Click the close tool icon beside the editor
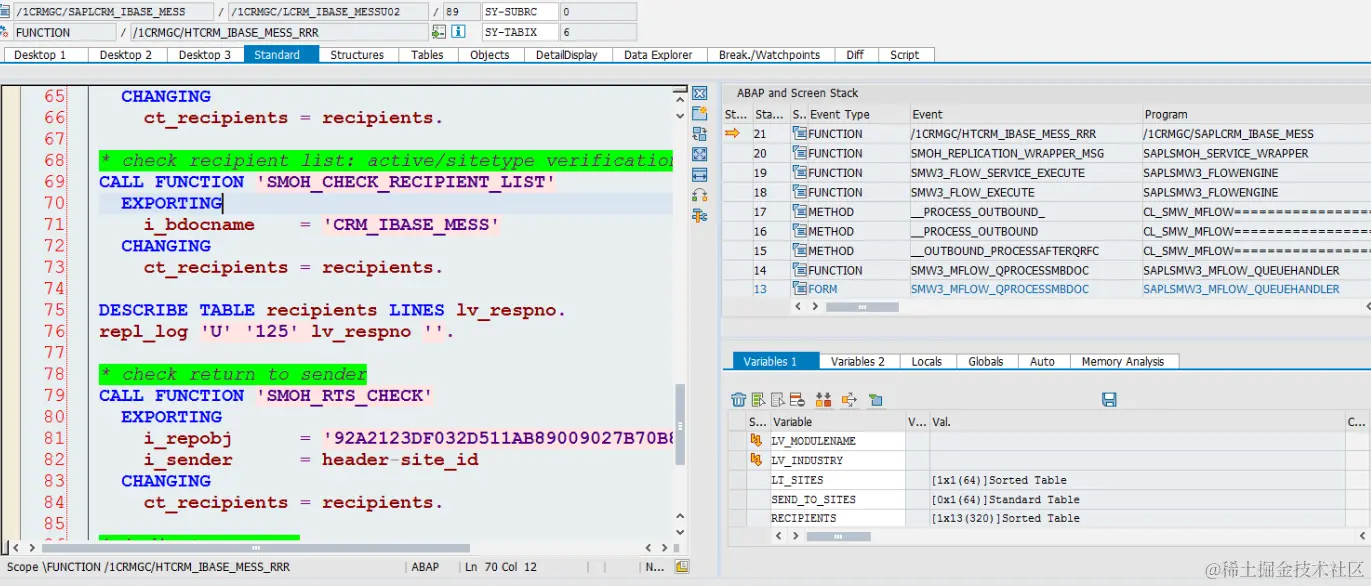Screen dimensions: 1371x586 700,93
